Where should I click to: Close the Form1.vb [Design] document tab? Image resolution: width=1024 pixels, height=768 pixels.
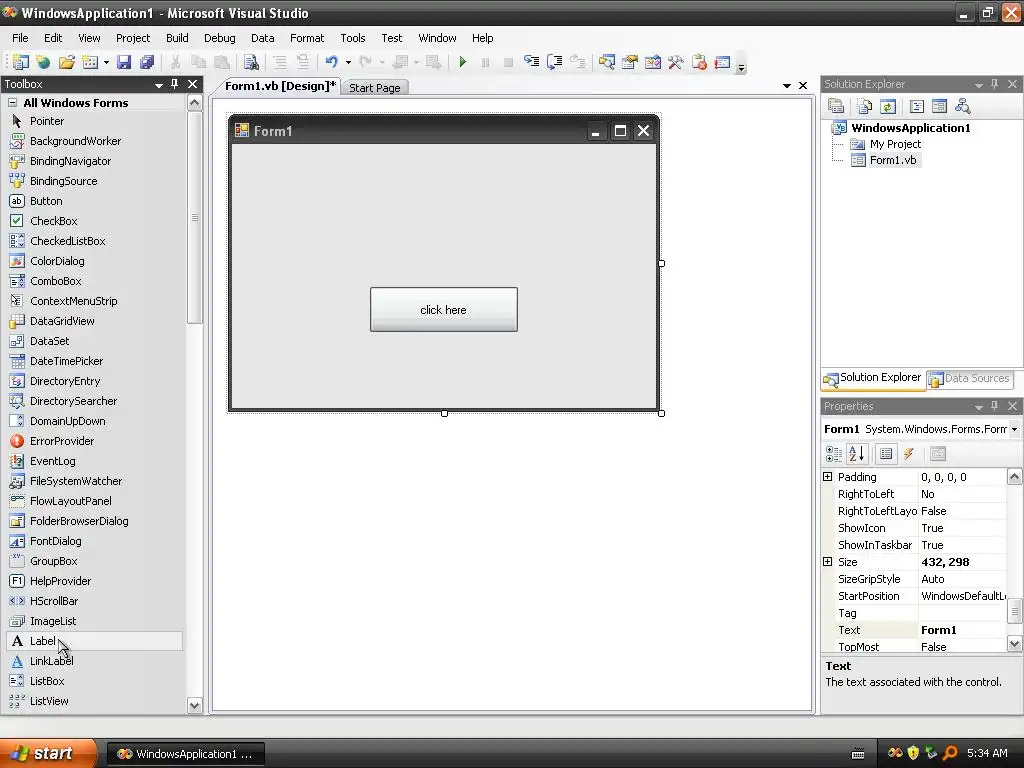803,86
